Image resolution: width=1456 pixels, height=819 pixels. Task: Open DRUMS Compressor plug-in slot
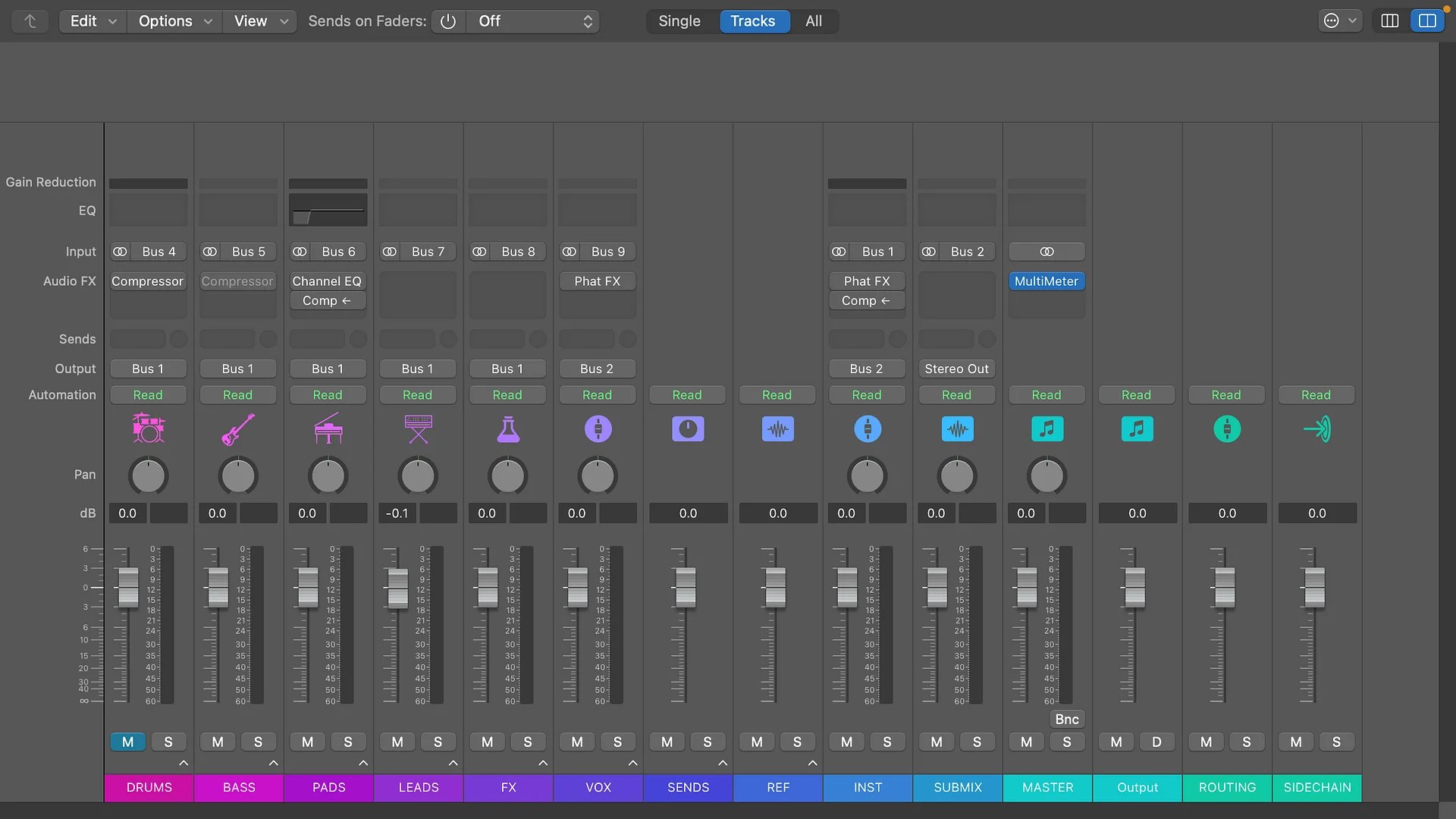(148, 281)
